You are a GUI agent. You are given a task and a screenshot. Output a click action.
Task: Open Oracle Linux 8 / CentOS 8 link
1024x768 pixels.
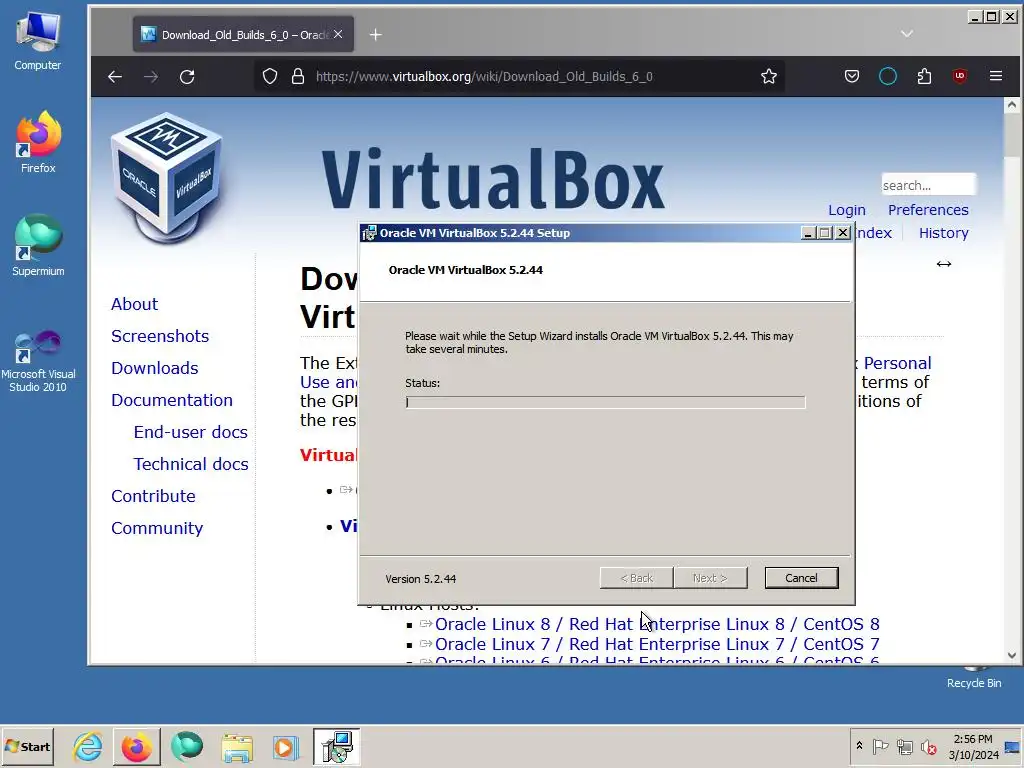pyautogui.click(x=657, y=624)
